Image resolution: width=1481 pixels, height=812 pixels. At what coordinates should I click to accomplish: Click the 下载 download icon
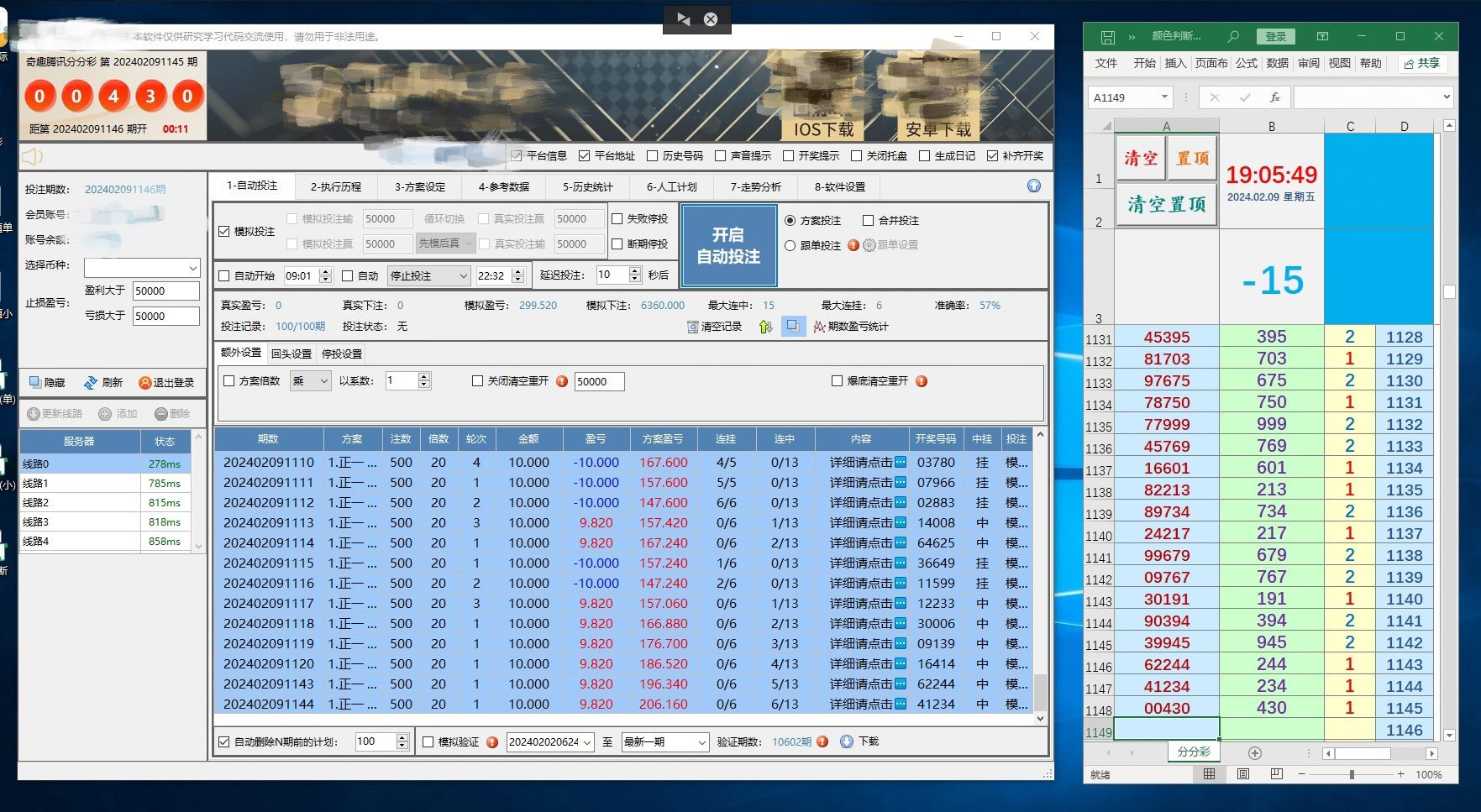(x=847, y=741)
